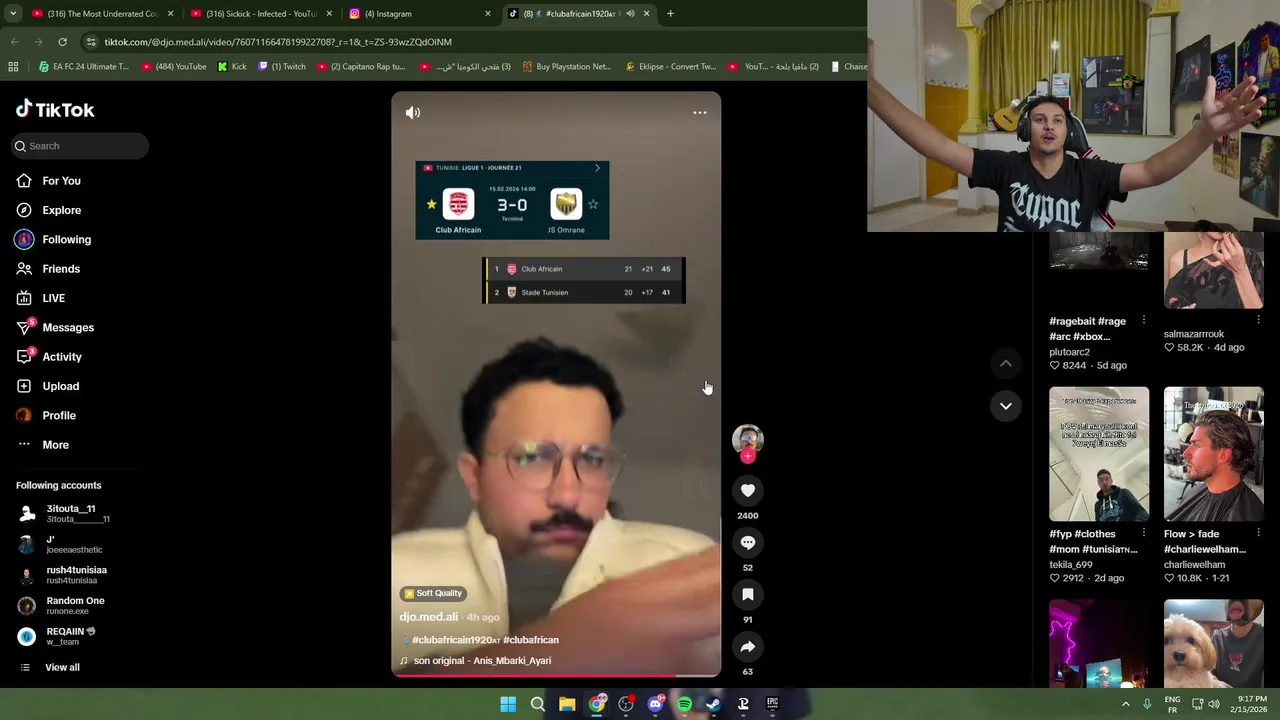This screenshot has width=1280, height=720.
Task: Open the tab search dropdown
Action: click(x=12, y=14)
